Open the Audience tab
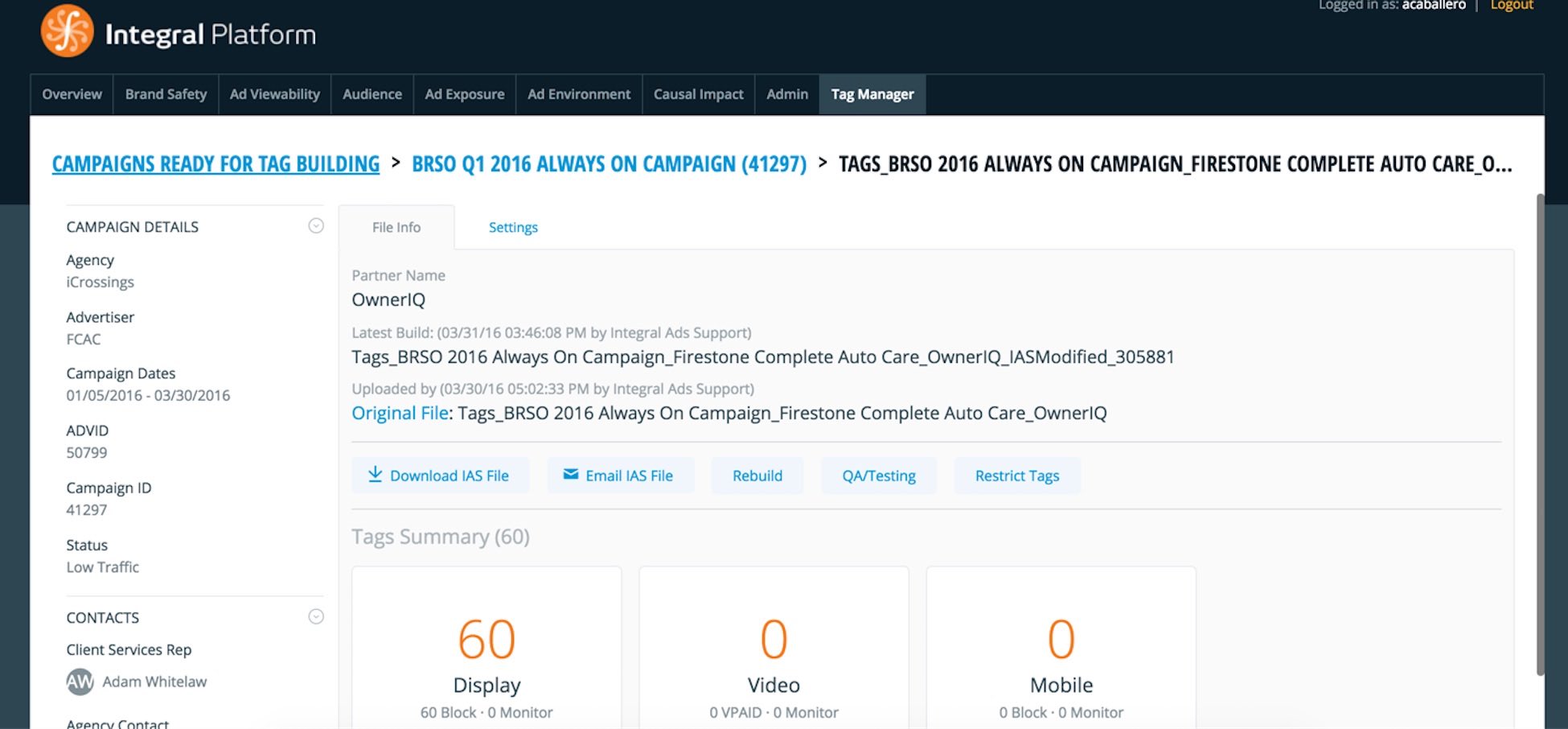Screen dimensions: 1568x729 pyautogui.click(x=372, y=94)
